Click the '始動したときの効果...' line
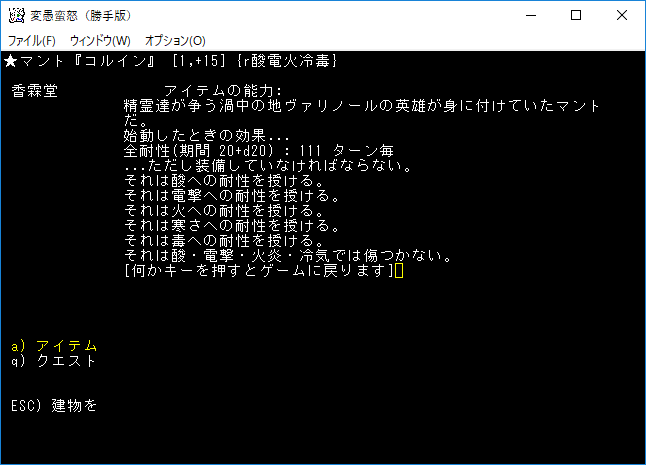 205,136
